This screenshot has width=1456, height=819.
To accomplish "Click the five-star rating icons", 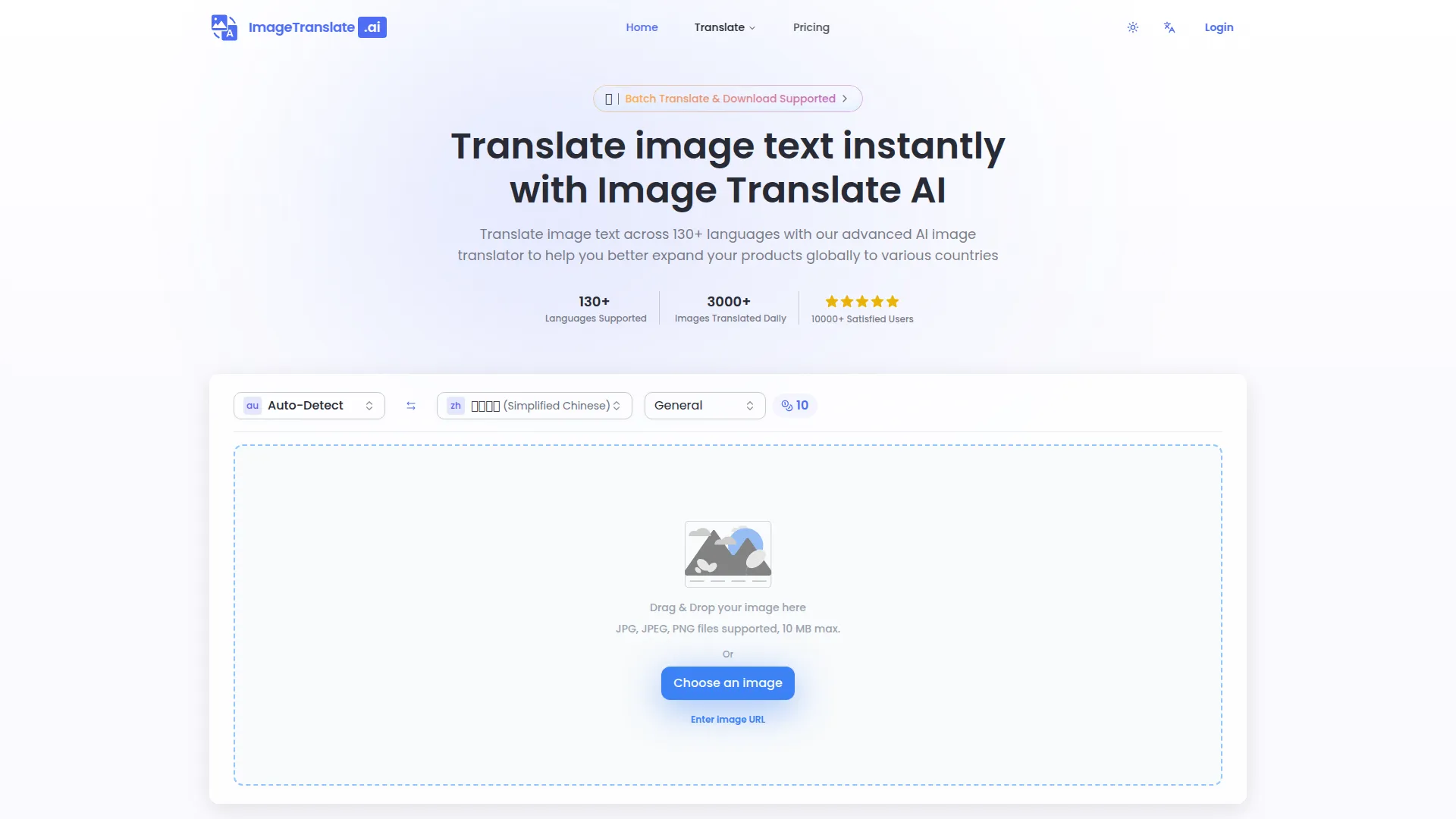I will point(861,301).
